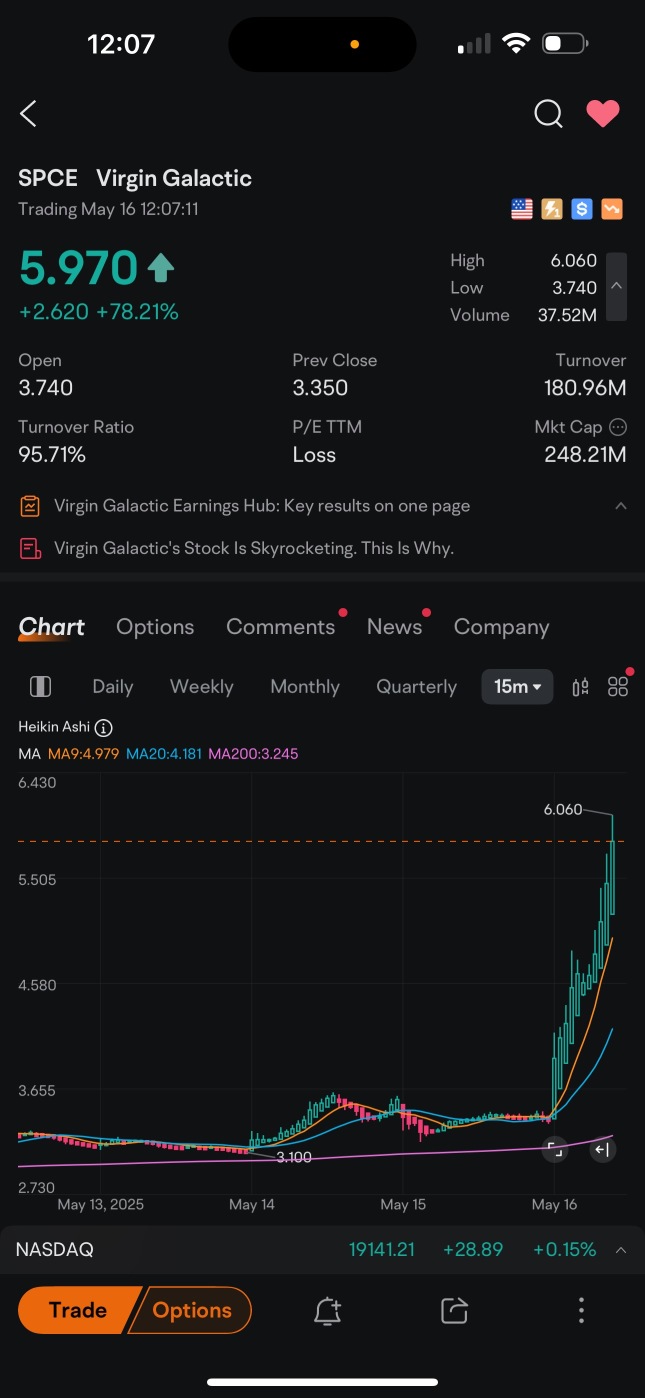Tap the orange-outlined Options button
The image size is (645, 1398).
coord(192,1310)
